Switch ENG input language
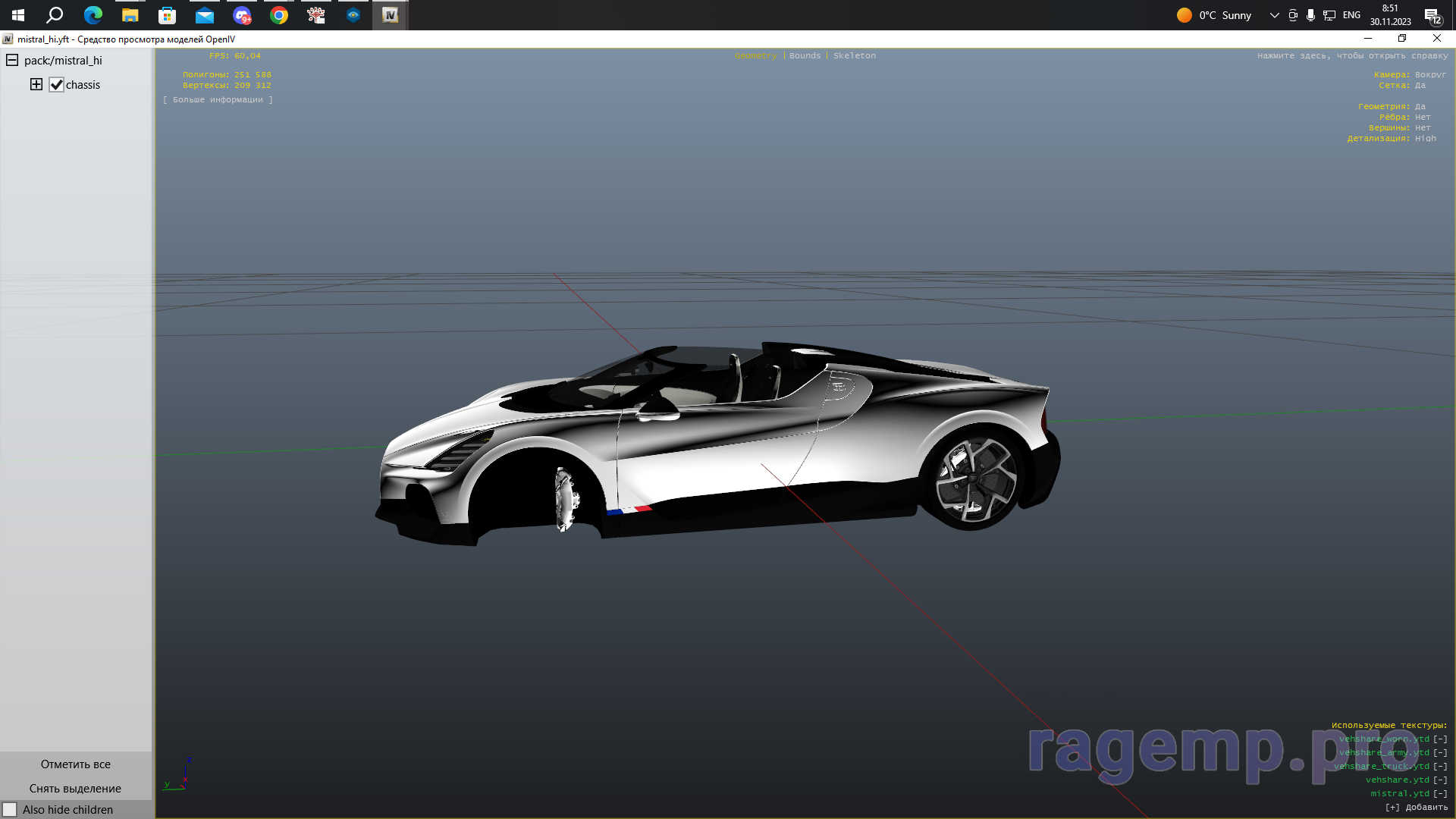Viewport: 1456px width, 819px height. (1351, 15)
